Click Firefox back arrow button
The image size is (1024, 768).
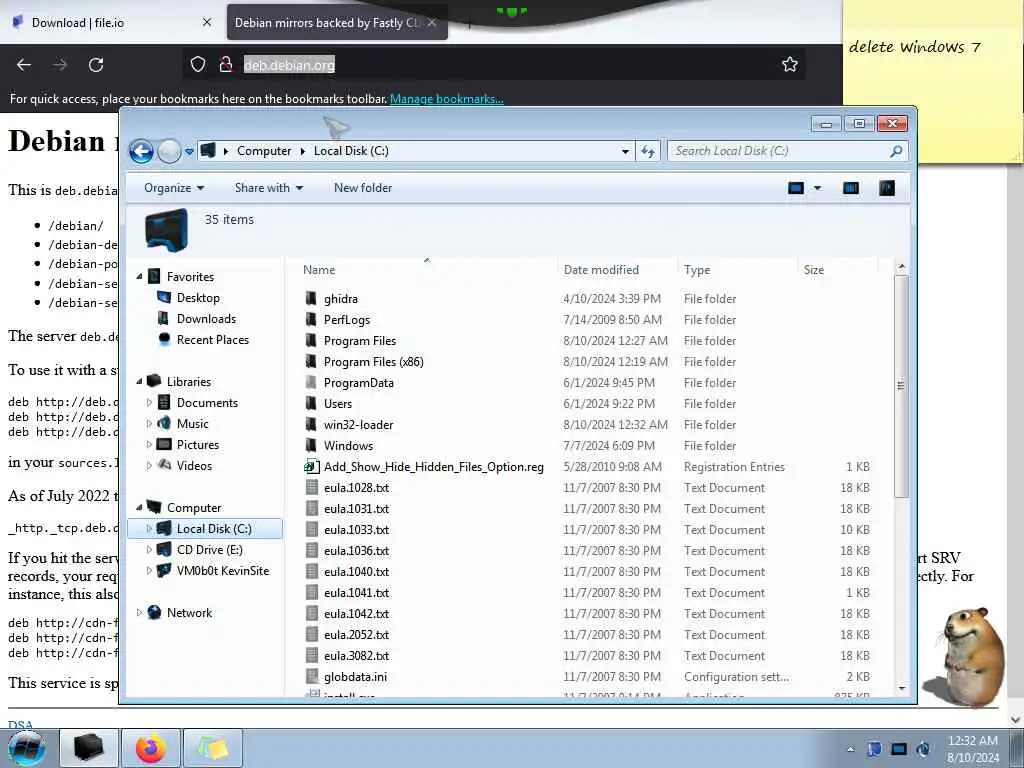[24, 65]
